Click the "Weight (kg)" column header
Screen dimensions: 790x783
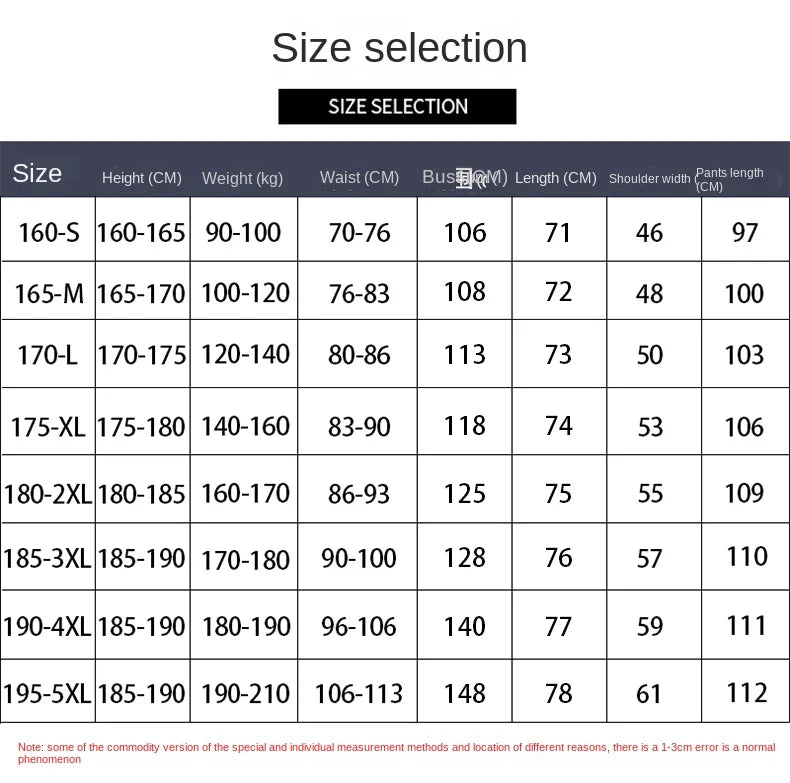[242, 178]
